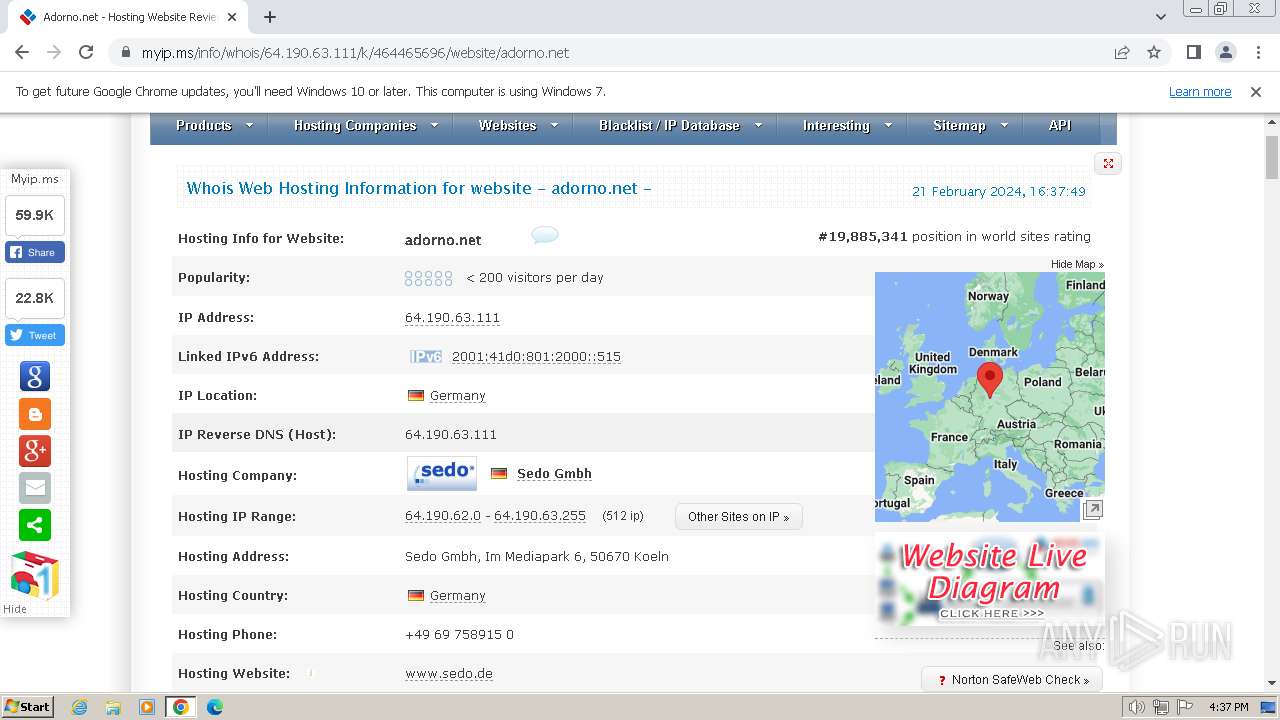Open a new browser tab
Screen dimensions: 1280x720
click(270, 17)
